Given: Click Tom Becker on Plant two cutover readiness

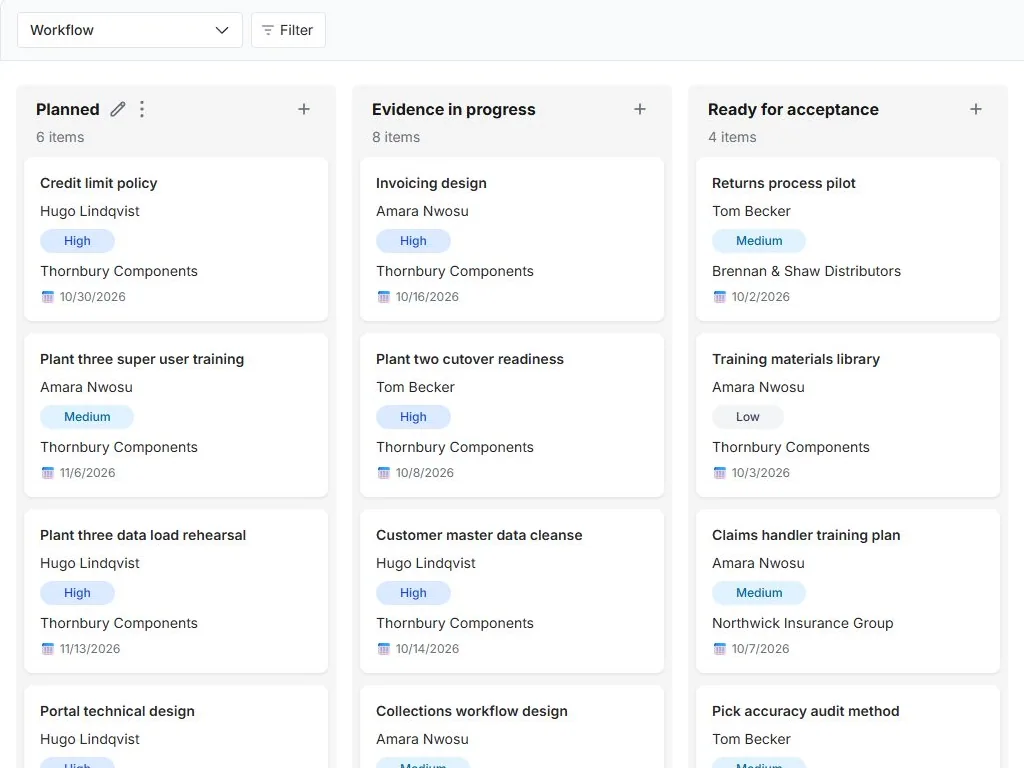Looking at the screenshot, I should coord(415,387).
